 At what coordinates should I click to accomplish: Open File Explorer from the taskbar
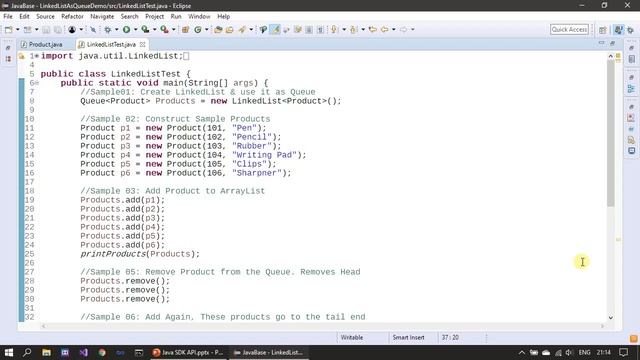click(x=46, y=352)
